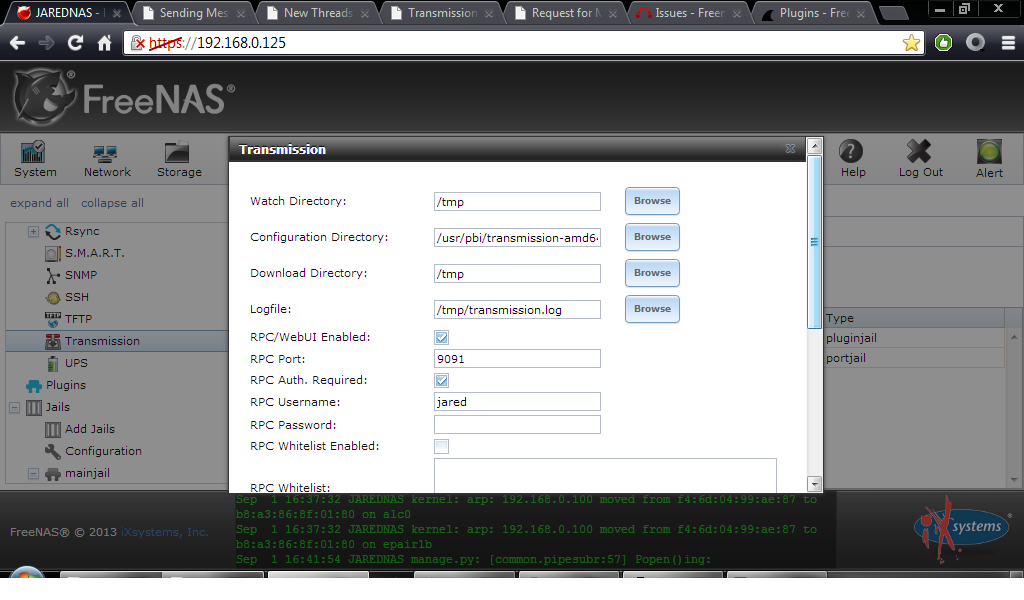Click the Configuration Directory text field
The image size is (1024, 600).
pos(517,238)
